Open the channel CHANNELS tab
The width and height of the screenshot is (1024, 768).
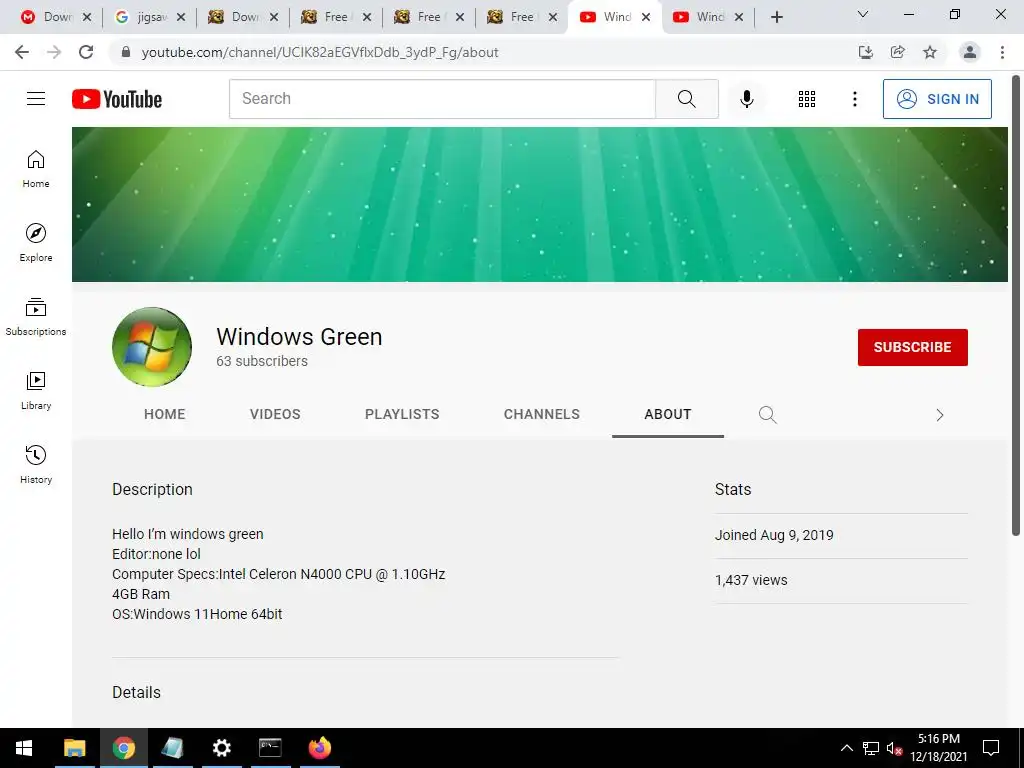[x=541, y=414]
